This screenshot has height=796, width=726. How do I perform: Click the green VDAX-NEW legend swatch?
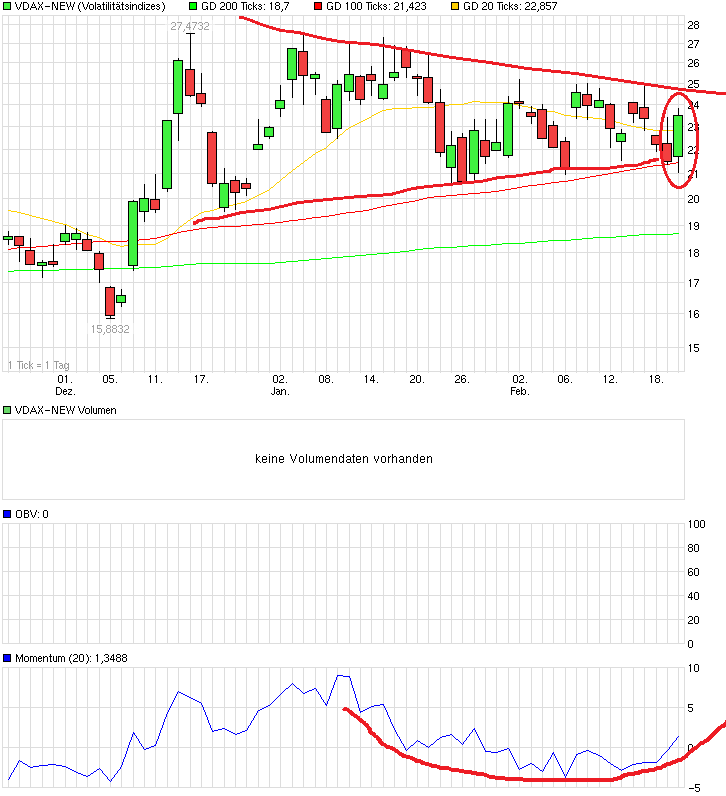tap(7, 7)
